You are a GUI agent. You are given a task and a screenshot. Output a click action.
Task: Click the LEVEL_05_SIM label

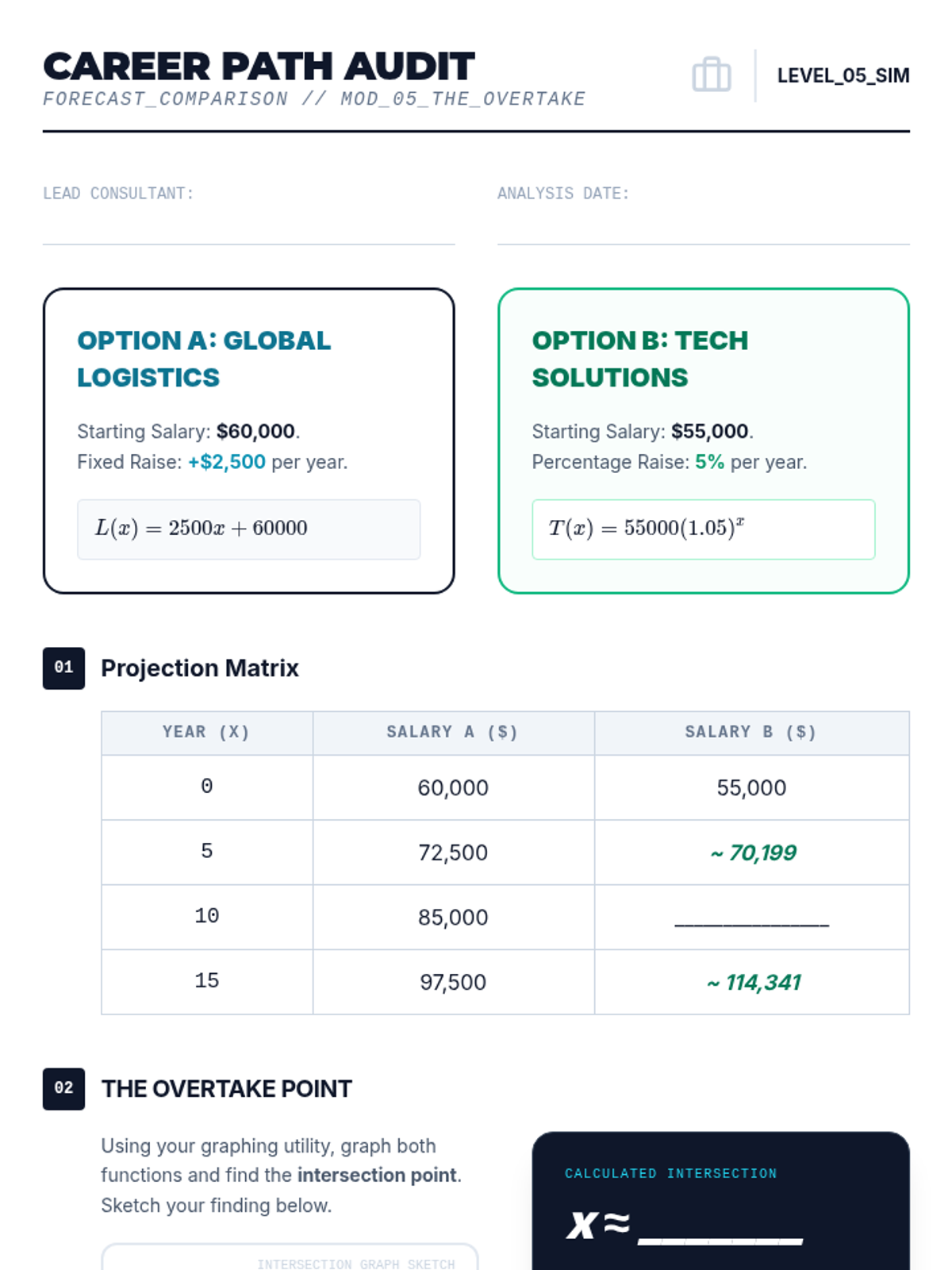point(843,75)
